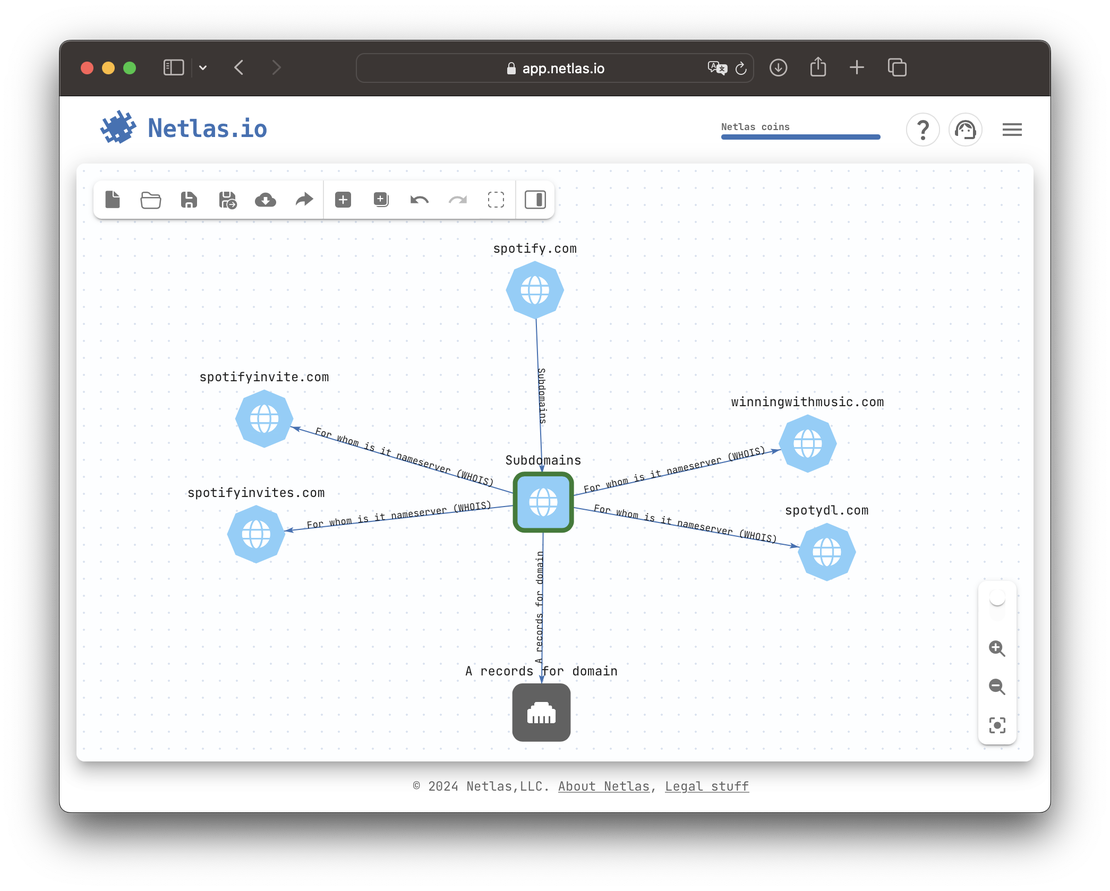Open the About Netlas link

click(604, 786)
